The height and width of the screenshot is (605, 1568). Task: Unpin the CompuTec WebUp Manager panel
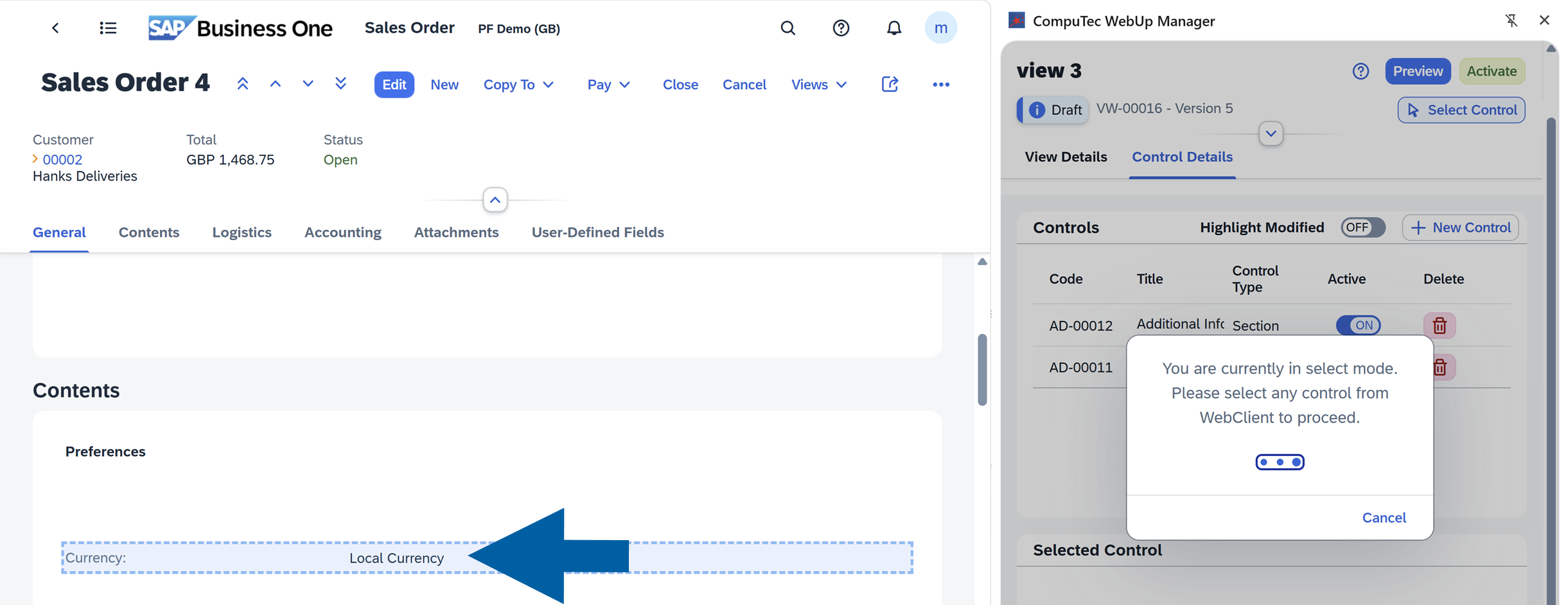1512,20
